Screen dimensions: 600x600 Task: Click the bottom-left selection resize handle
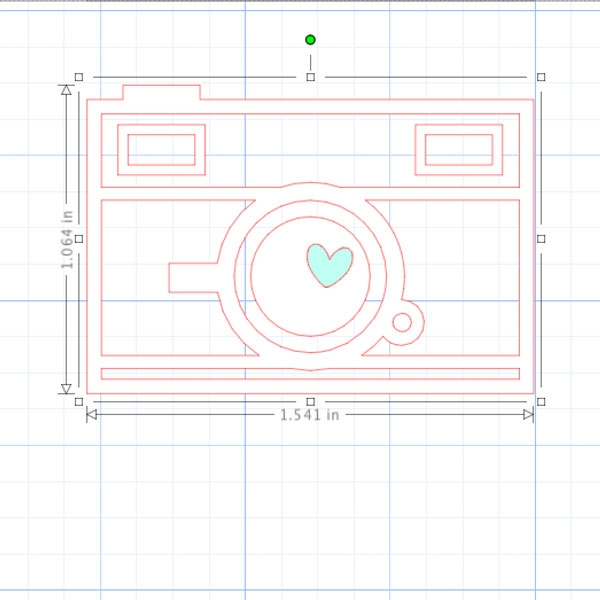pyautogui.click(x=79, y=402)
